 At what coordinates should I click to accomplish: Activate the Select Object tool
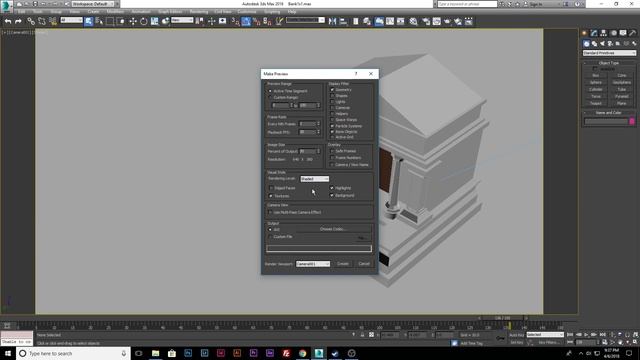(89, 21)
